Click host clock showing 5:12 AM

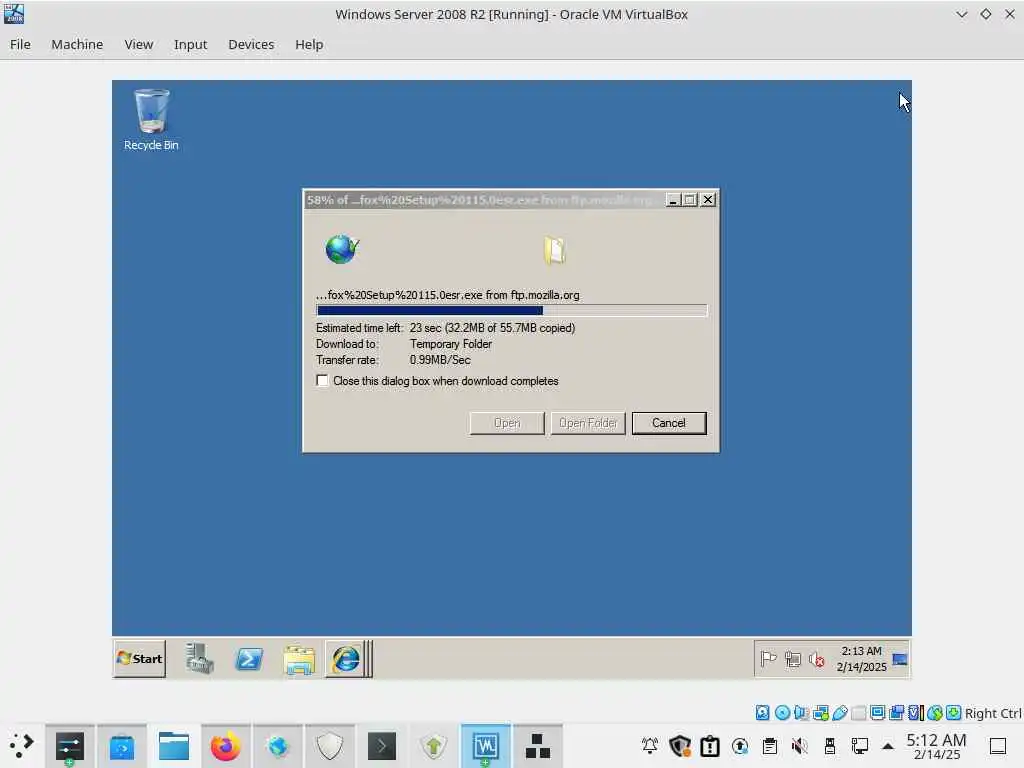point(936,746)
